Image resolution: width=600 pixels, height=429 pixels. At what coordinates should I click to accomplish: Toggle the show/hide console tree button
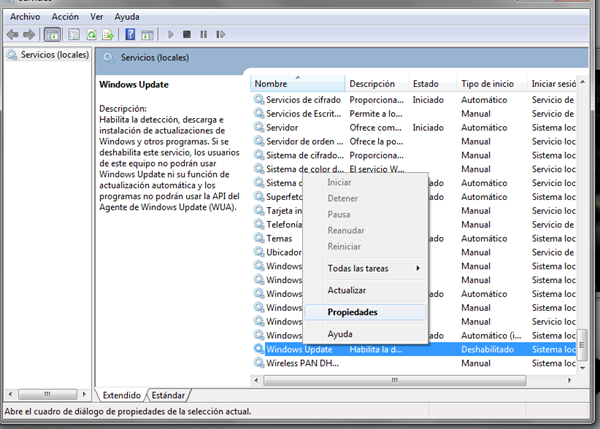(x=51, y=34)
